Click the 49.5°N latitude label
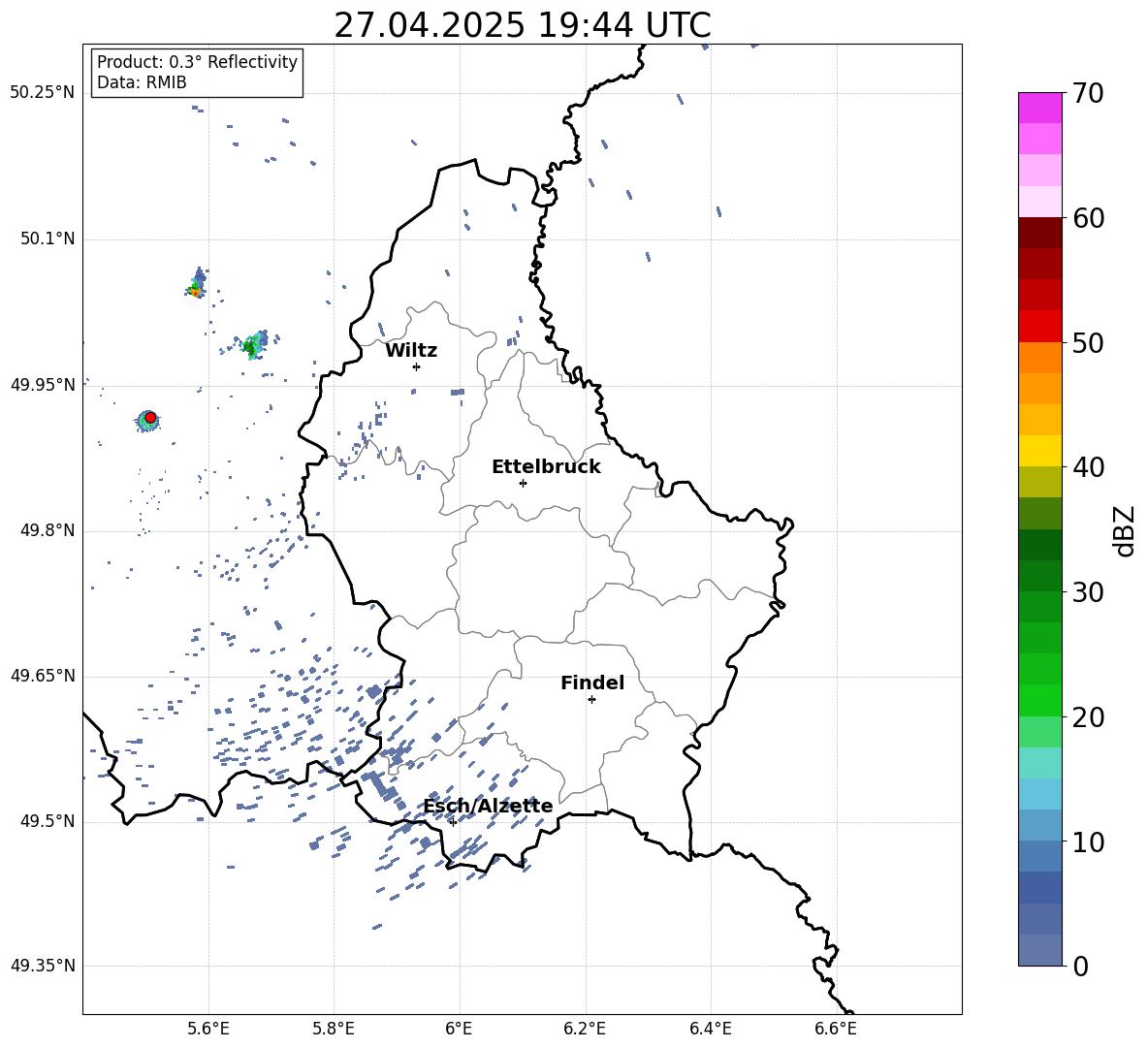Image resolution: width=1148 pixels, height=1048 pixels. 48,821
